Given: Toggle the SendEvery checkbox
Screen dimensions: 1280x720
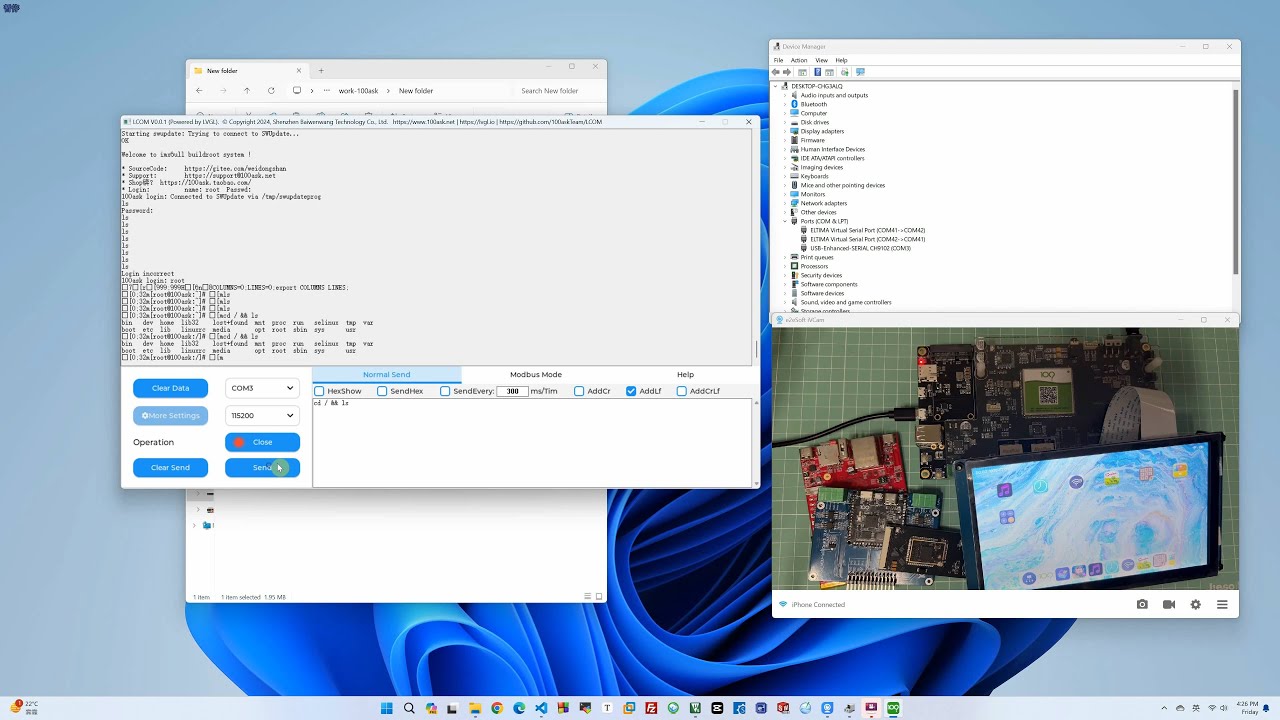Looking at the screenshot, I should 445,391.
